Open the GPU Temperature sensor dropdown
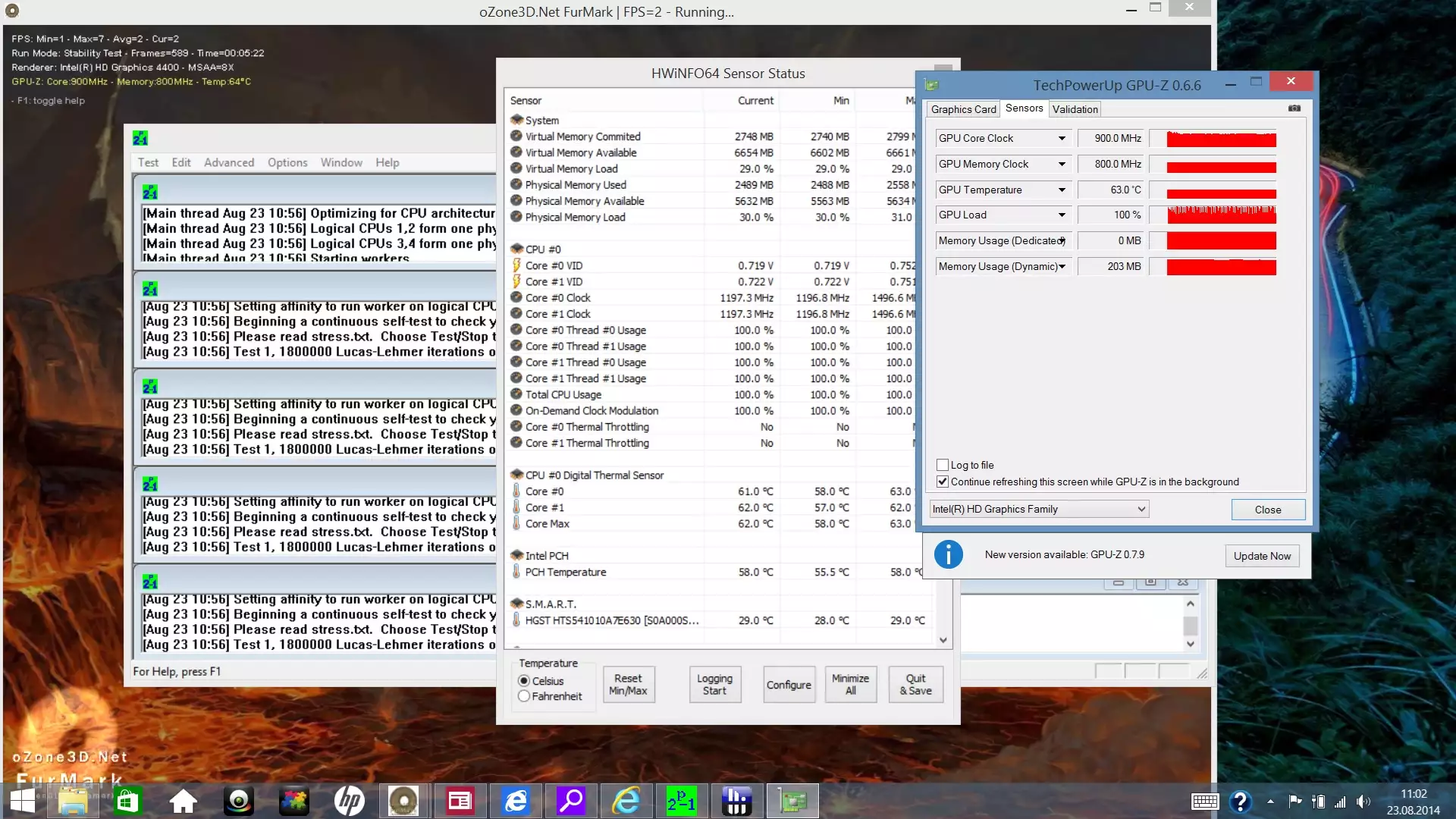Screen dimensions: 1456x819 click(1003, 190)
